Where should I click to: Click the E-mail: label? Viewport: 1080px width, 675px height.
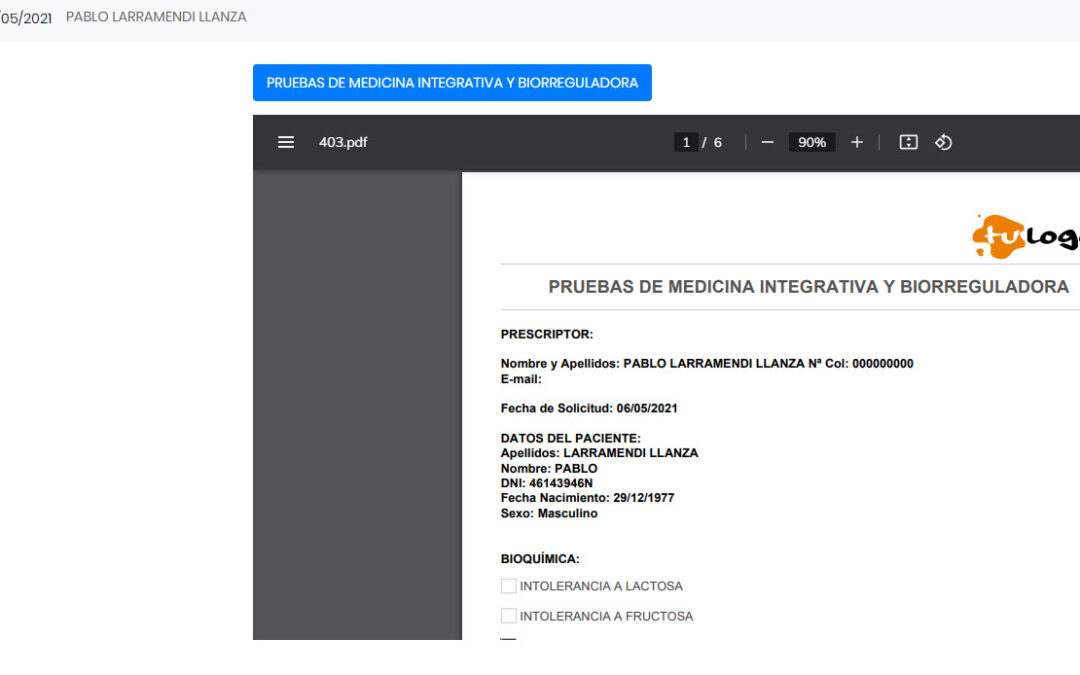coord(521,379)
